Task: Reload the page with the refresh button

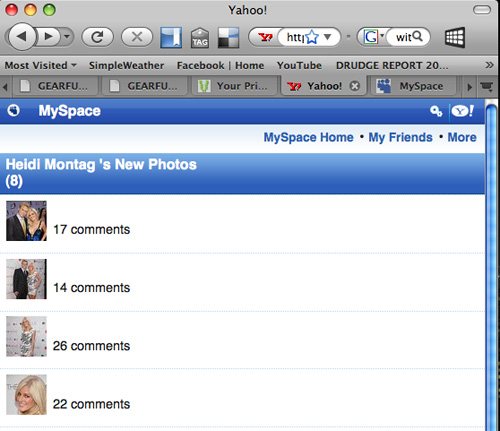Action: point(97,37)
